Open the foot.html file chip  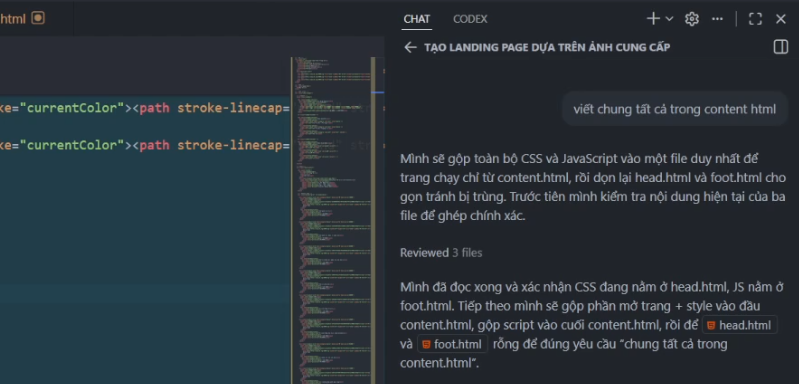[x=452, y=344]
